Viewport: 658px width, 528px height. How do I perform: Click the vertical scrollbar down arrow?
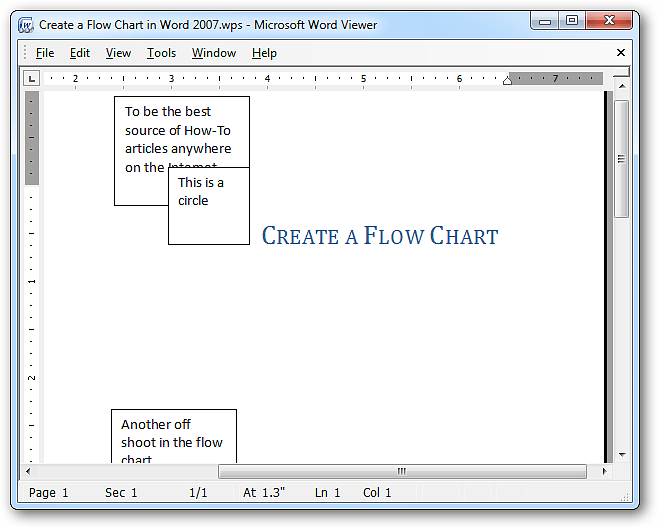click(x=621, y=454)
